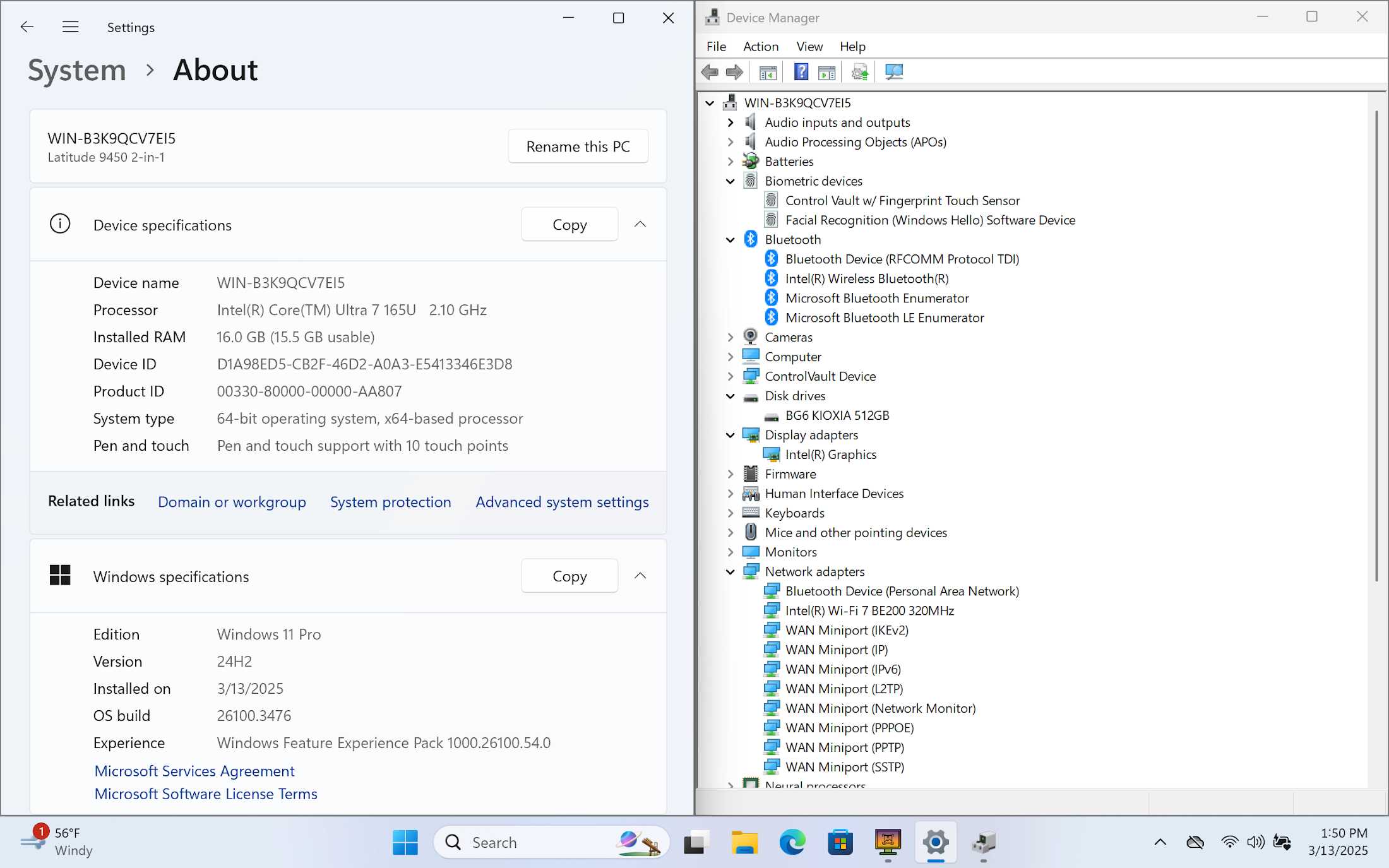
Task: Click the Wi-Fi icon in system tray
Action: [x=1229, y=842]
